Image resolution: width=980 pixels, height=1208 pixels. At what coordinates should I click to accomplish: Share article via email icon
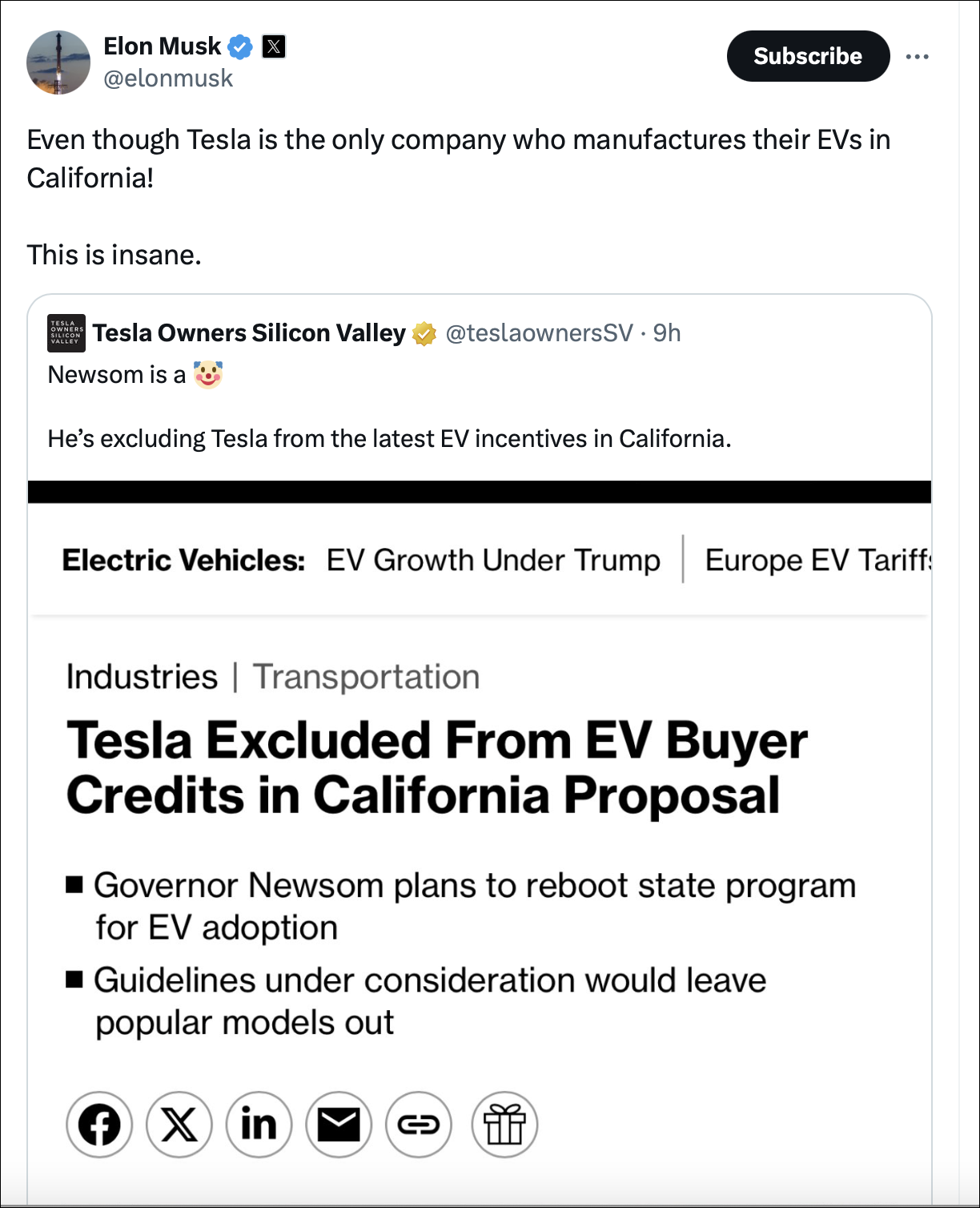tap(339, 1125)
